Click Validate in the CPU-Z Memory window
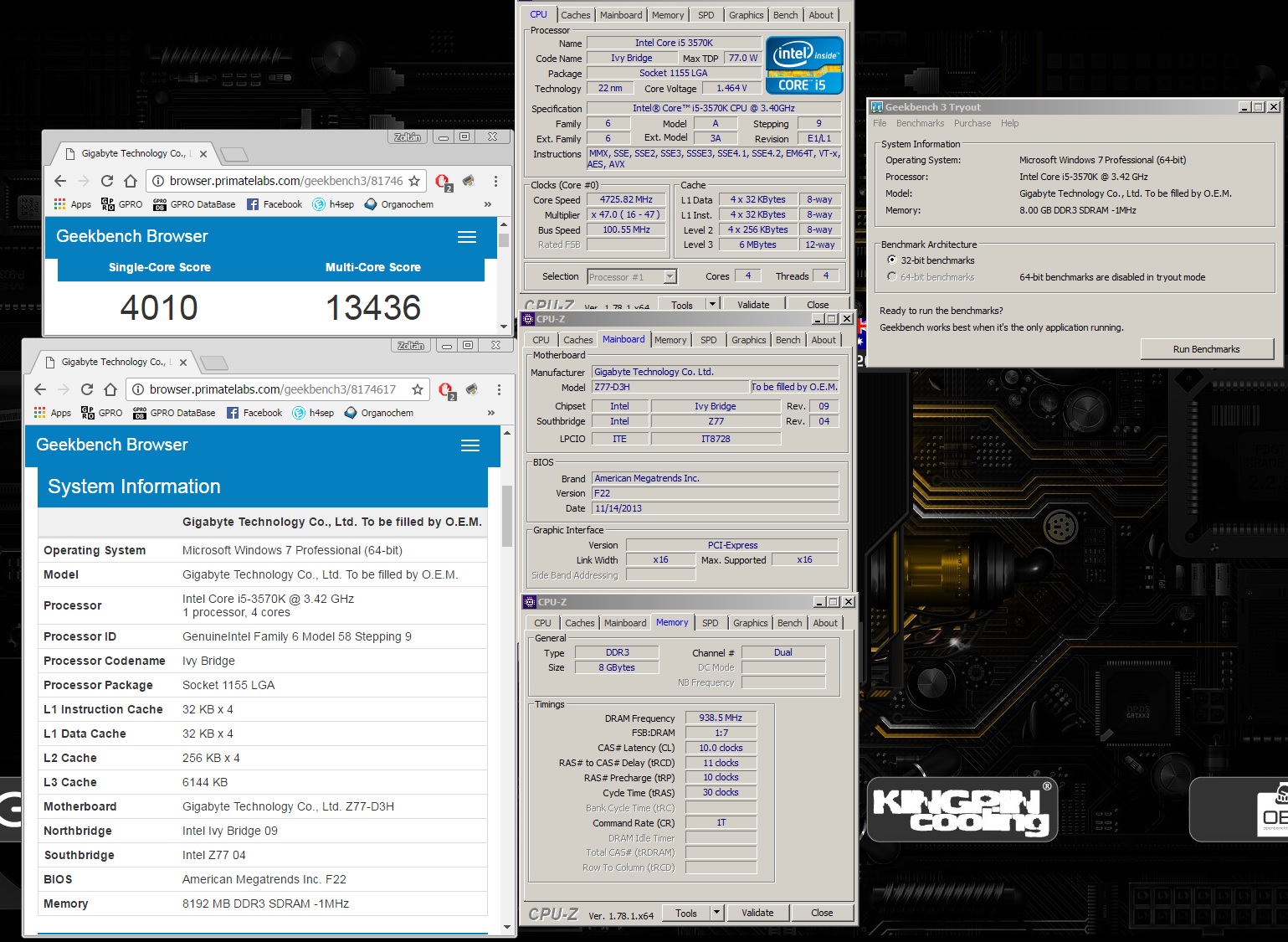 click(757, 913)
